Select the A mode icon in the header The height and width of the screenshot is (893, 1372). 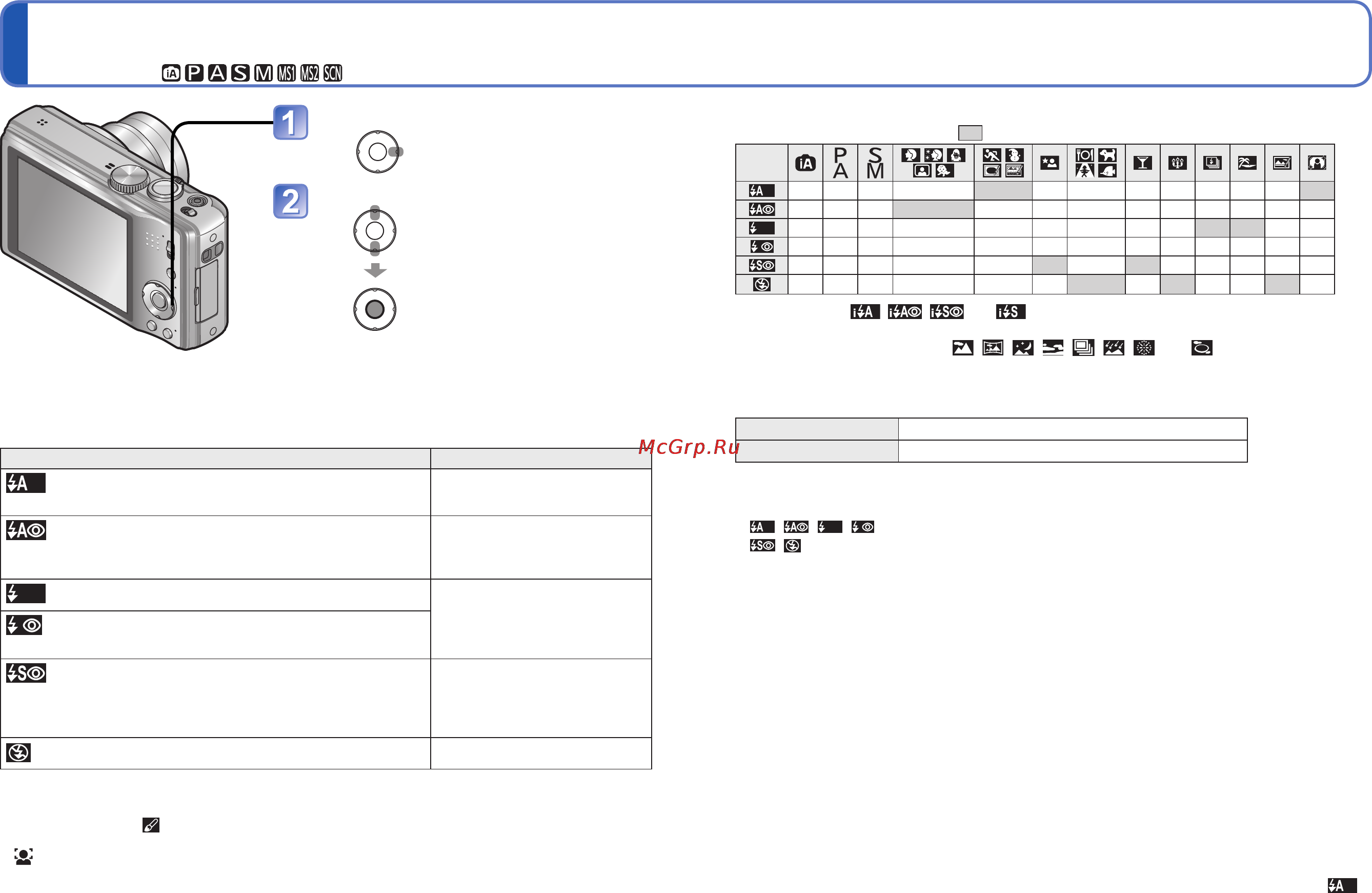[x=217, y=73]
